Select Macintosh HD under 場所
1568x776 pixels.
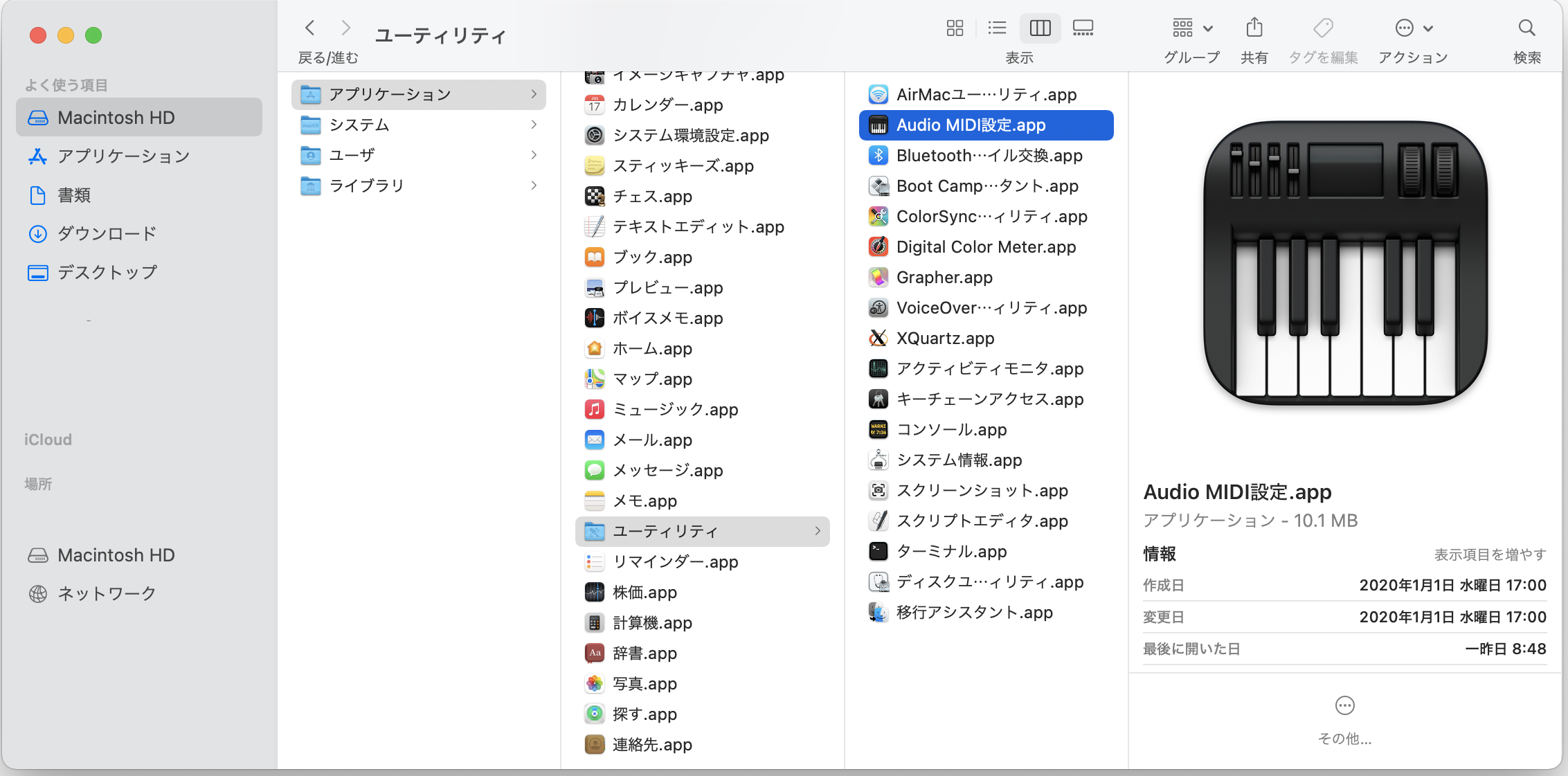click(x=139, y=555)
